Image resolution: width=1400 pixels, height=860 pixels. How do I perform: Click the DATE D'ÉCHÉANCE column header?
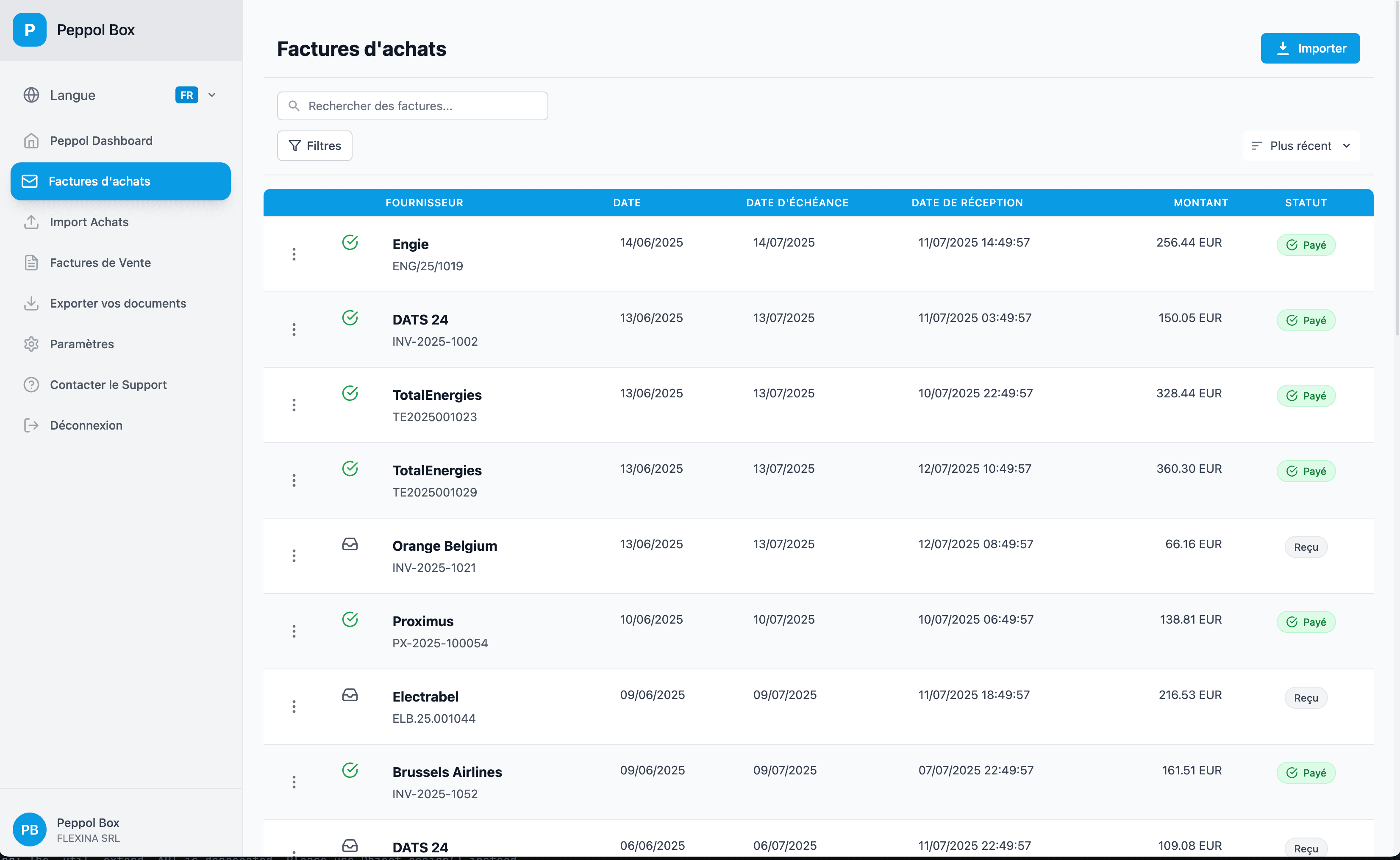[797, 203]
